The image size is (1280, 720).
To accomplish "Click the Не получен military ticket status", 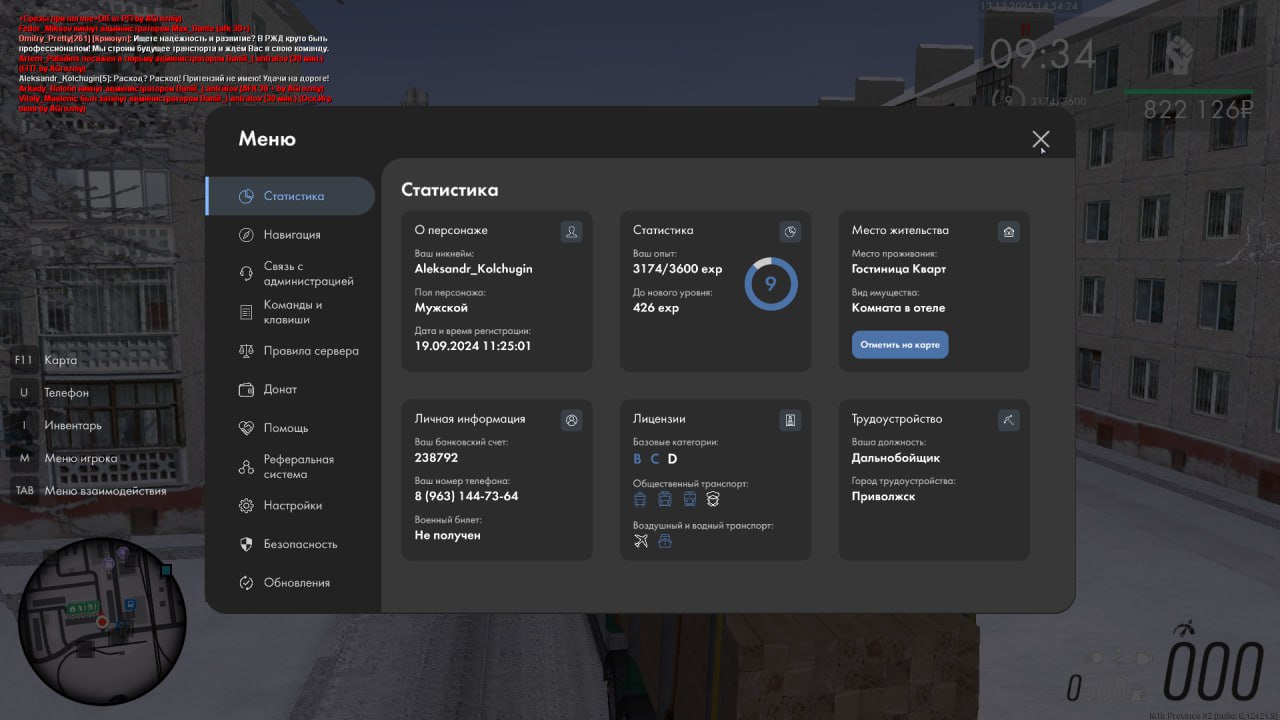I will click(x=448, y=535).
